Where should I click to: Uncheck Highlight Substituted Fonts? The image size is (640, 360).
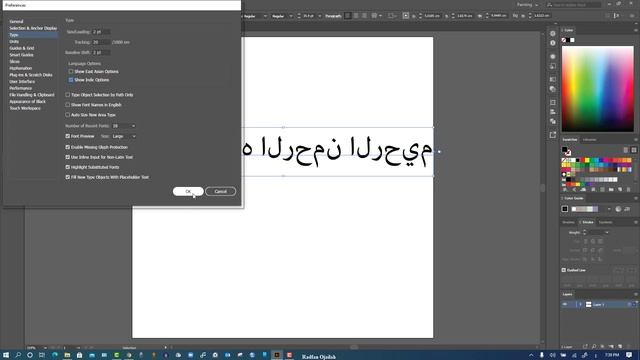pyautogui.click(x=68, y=167)
